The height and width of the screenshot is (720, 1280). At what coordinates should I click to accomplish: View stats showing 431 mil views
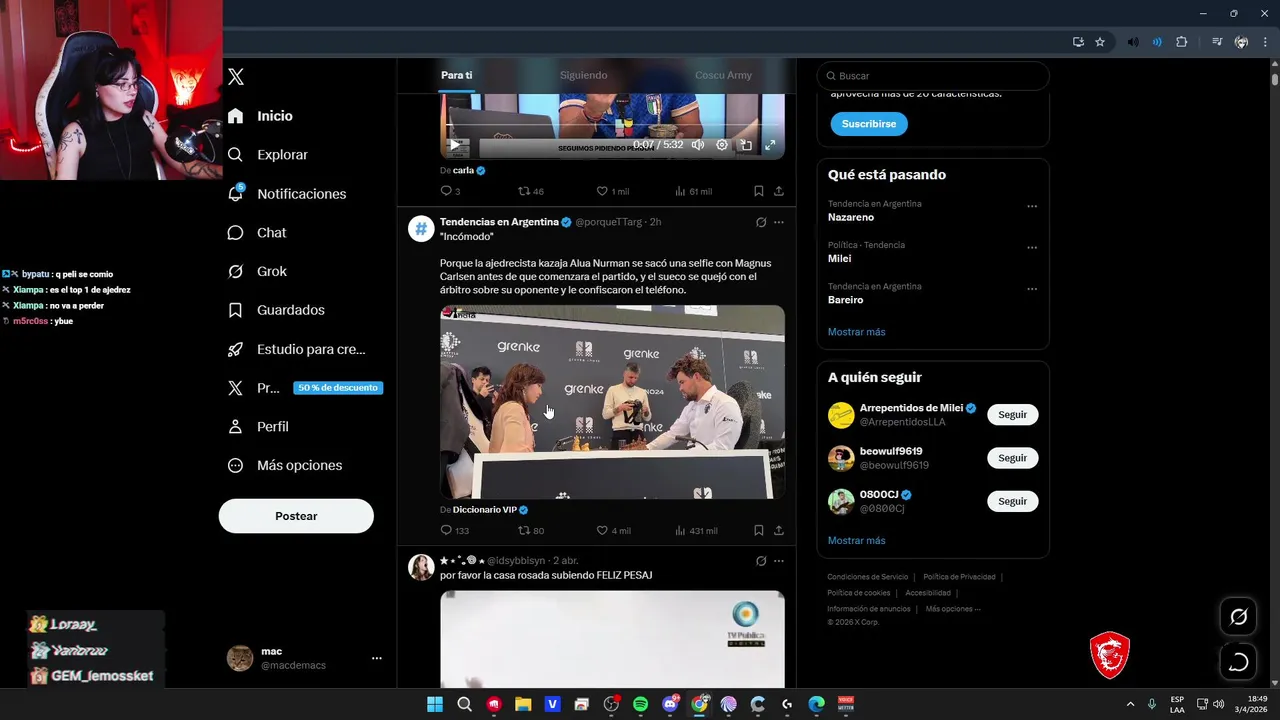coord(697,530)
